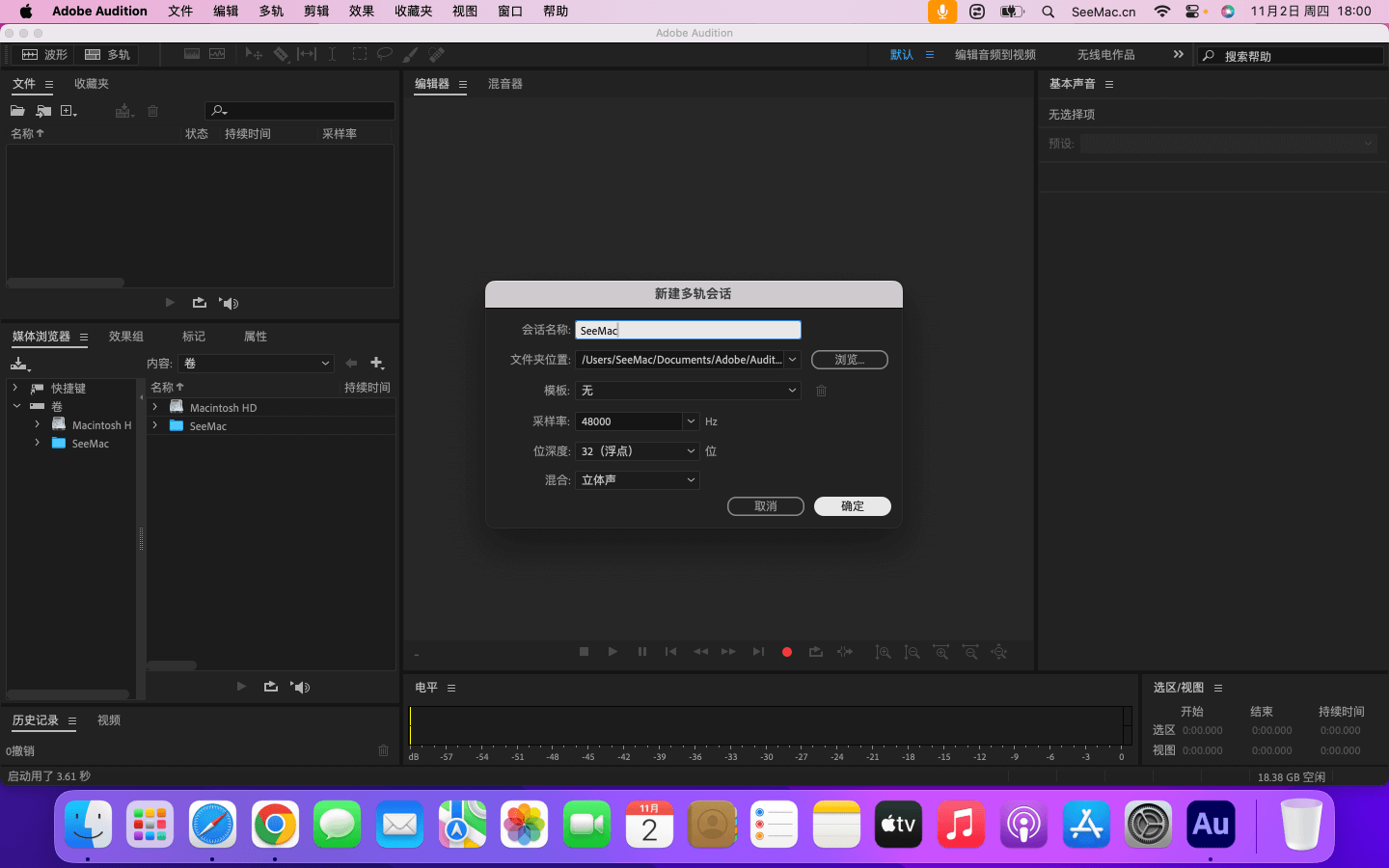Open Safari from the Dock
This screenshot has width=1389, height=868.
tap(212, 825)
